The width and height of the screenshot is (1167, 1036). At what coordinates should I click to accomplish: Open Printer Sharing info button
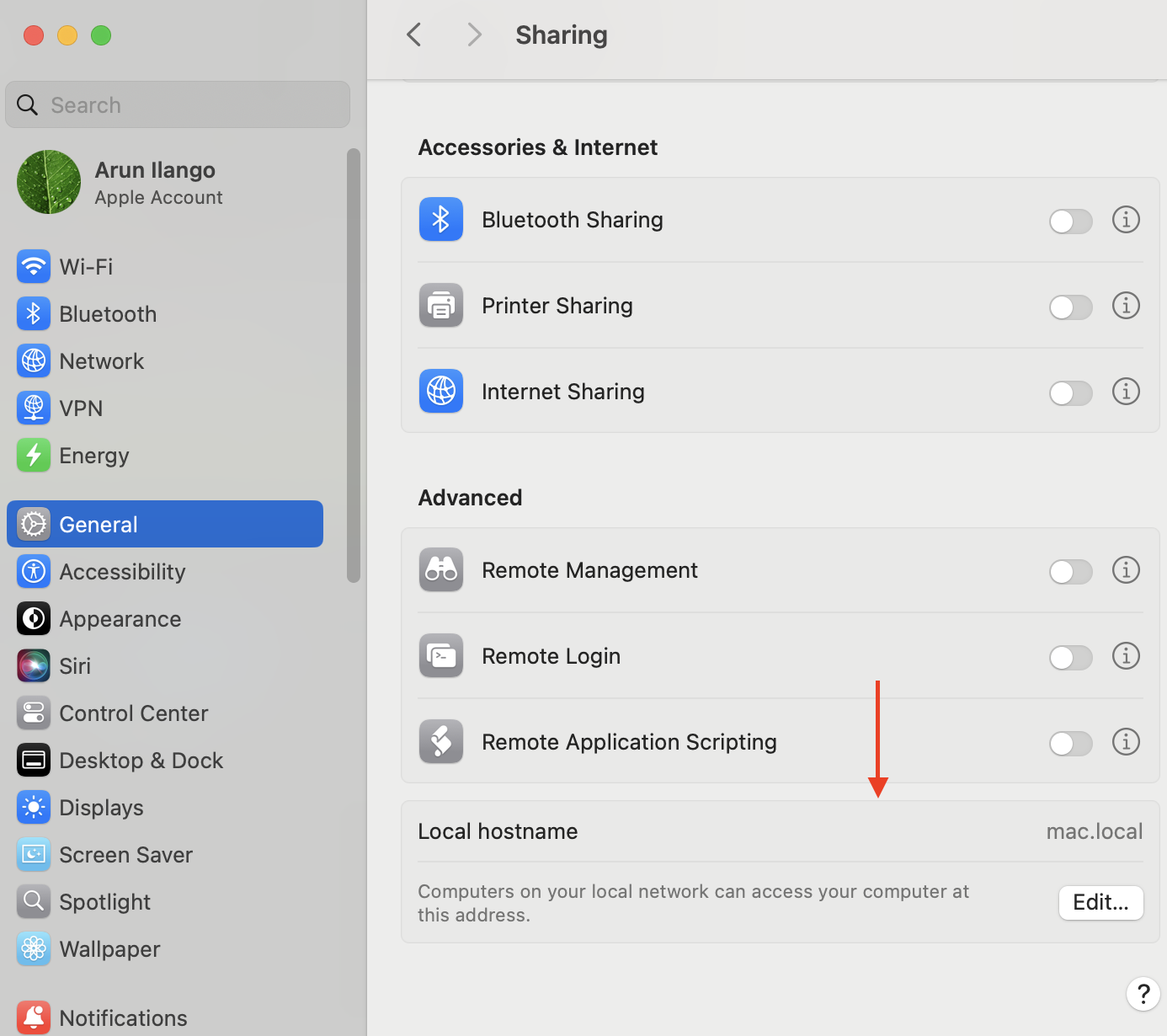(x=1126, y=306)
